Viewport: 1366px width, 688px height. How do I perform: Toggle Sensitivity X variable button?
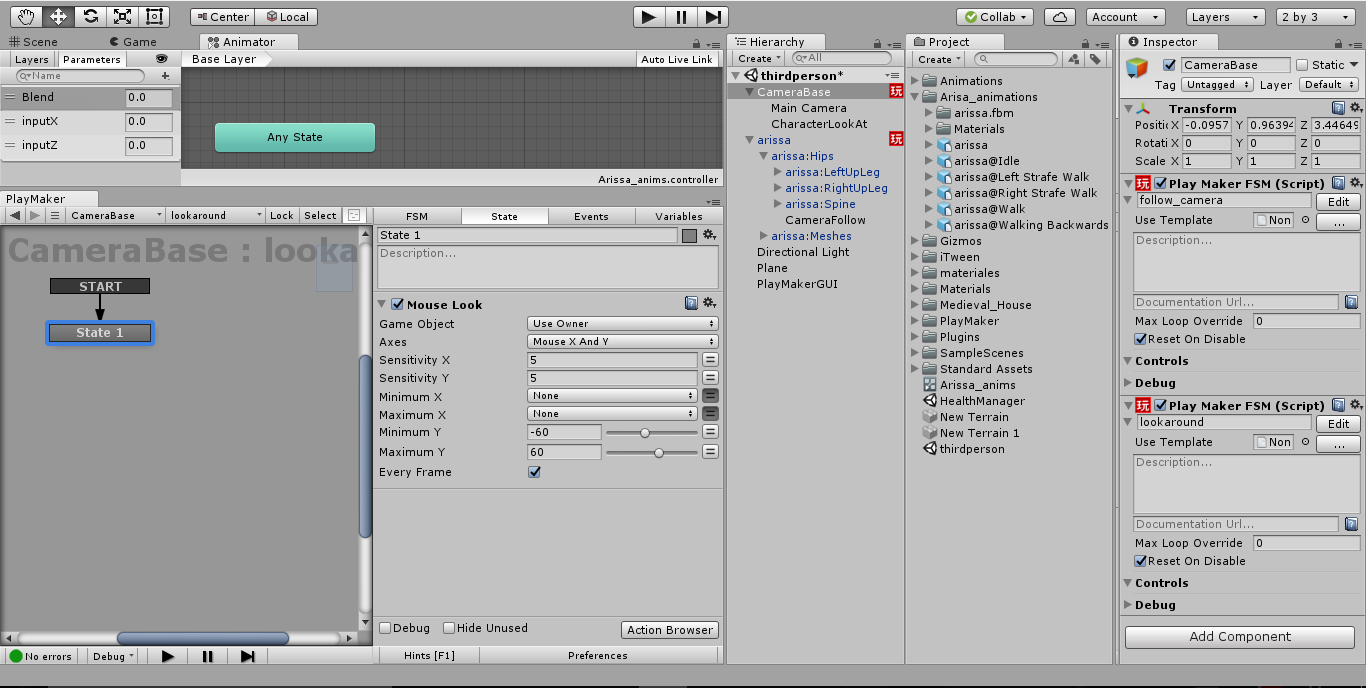[710, 360]
